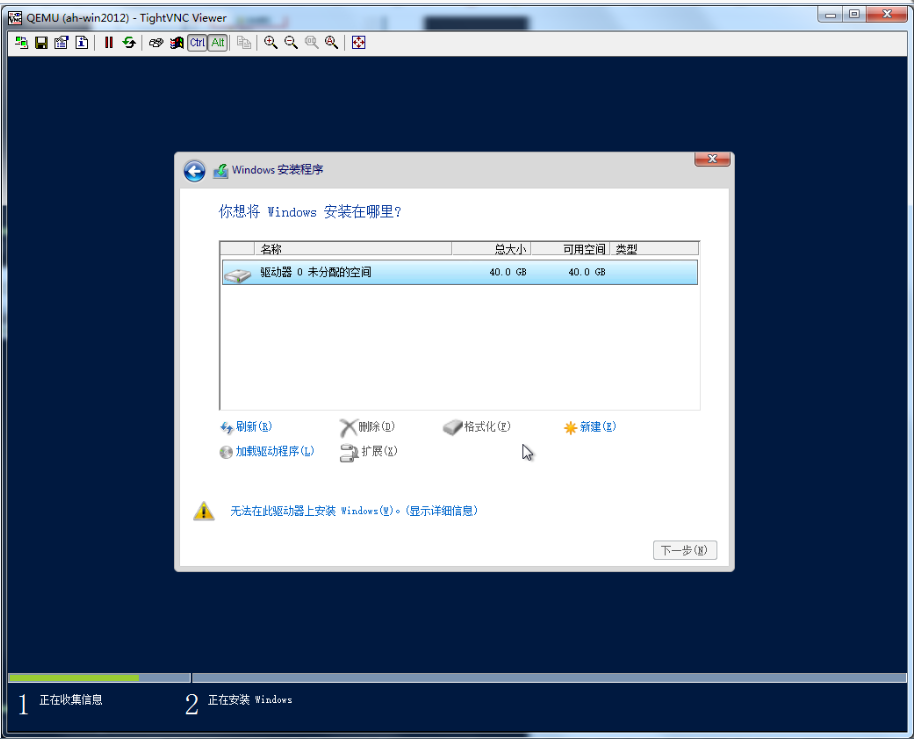The height and width of the screenshot is (739, 914).
Task: Click the New connection toolbar icon
Action: (x=21, y=43)
